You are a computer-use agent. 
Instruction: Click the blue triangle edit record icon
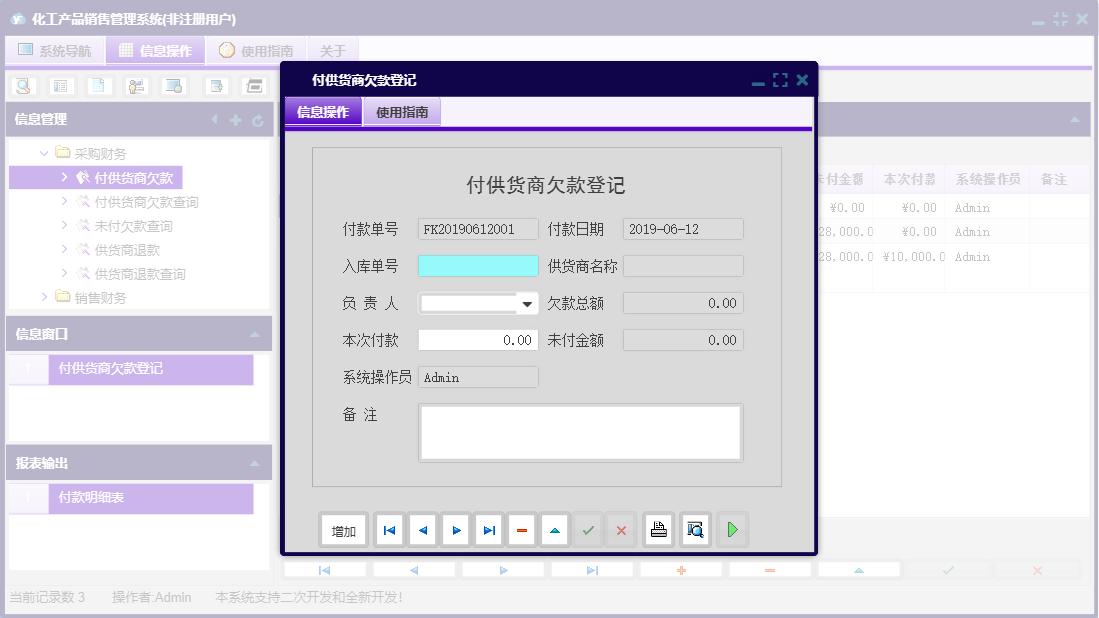554,530
